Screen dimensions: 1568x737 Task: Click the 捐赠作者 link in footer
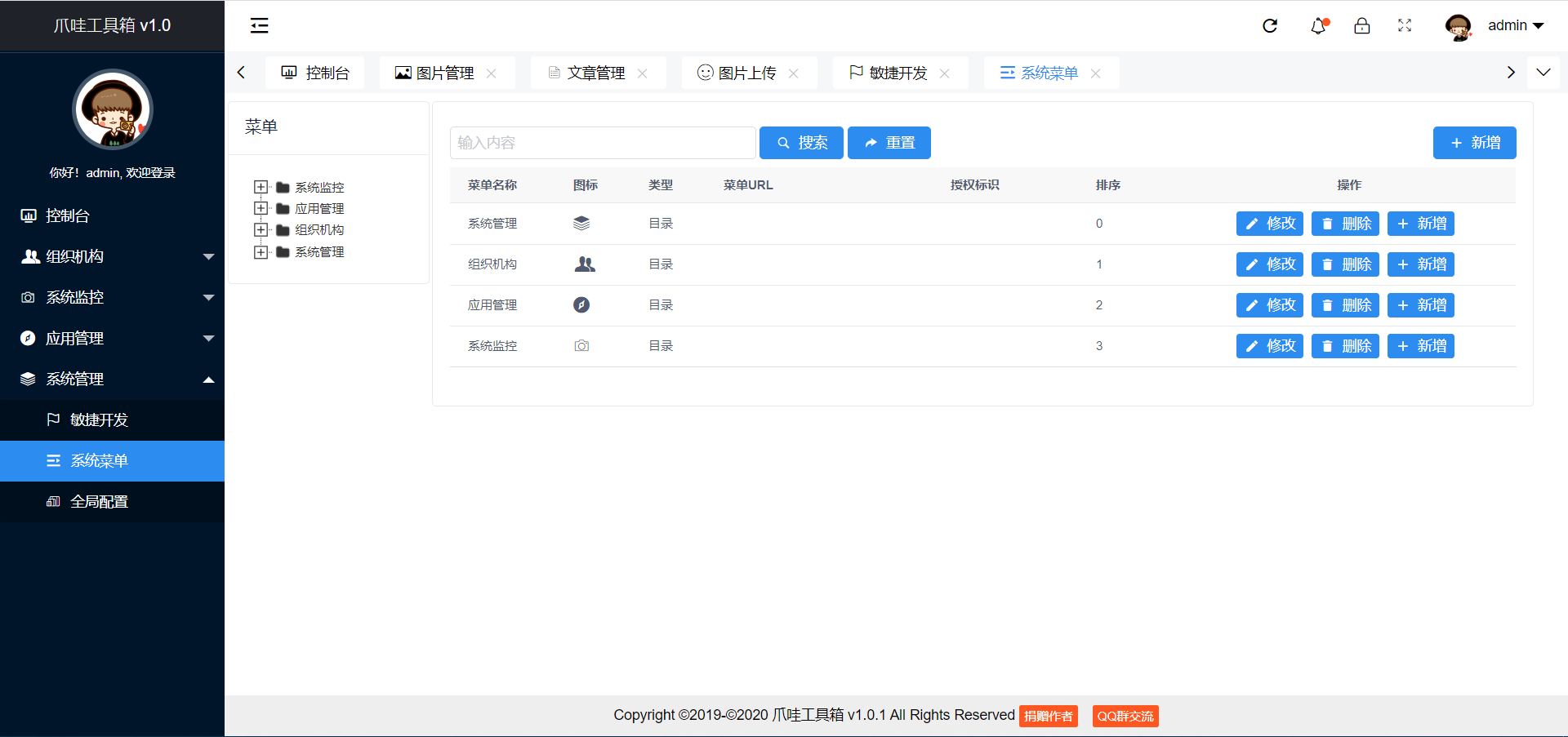[x=1049, y=715]
